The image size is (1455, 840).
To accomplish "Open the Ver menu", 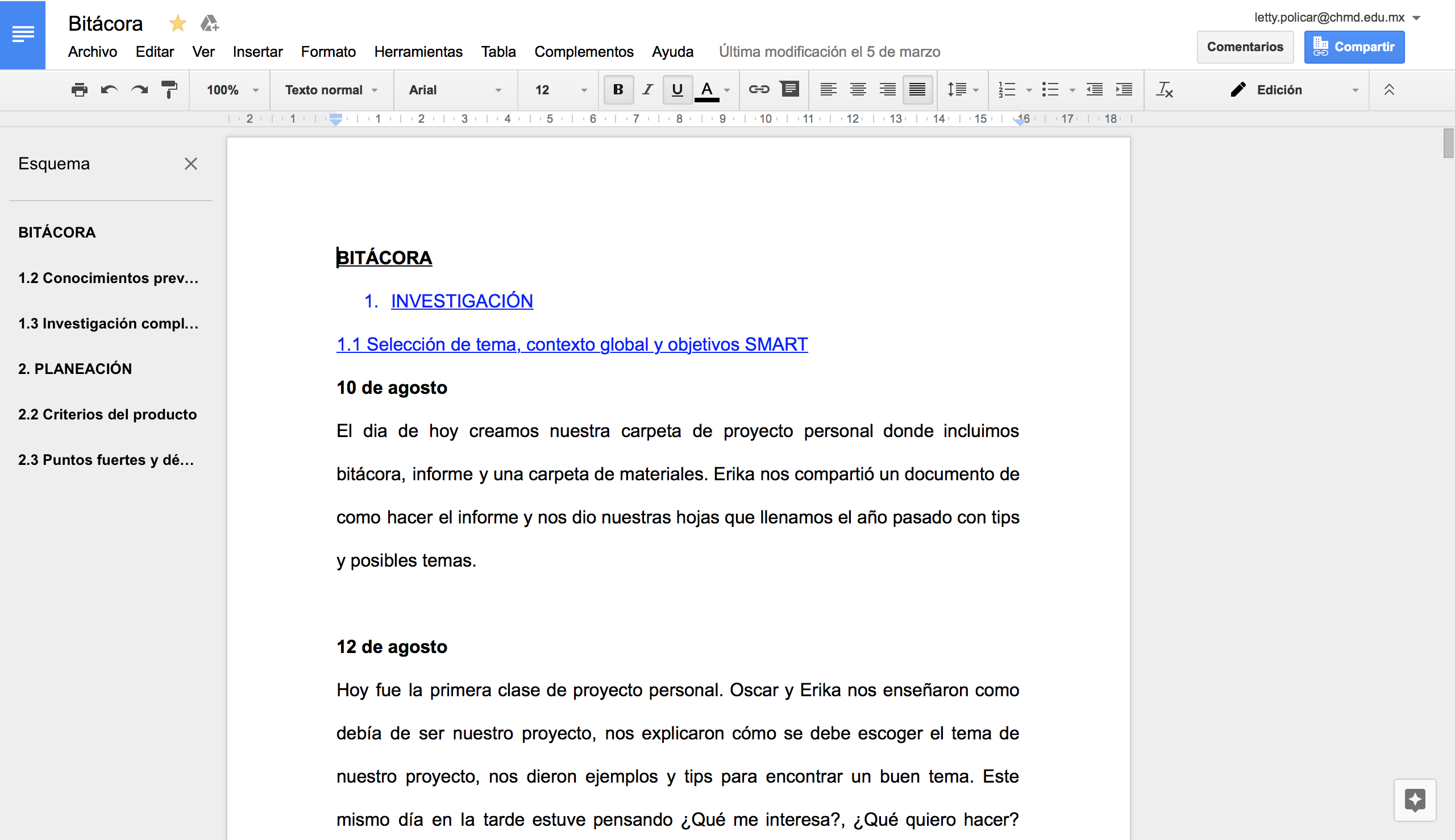I will 203,51.
